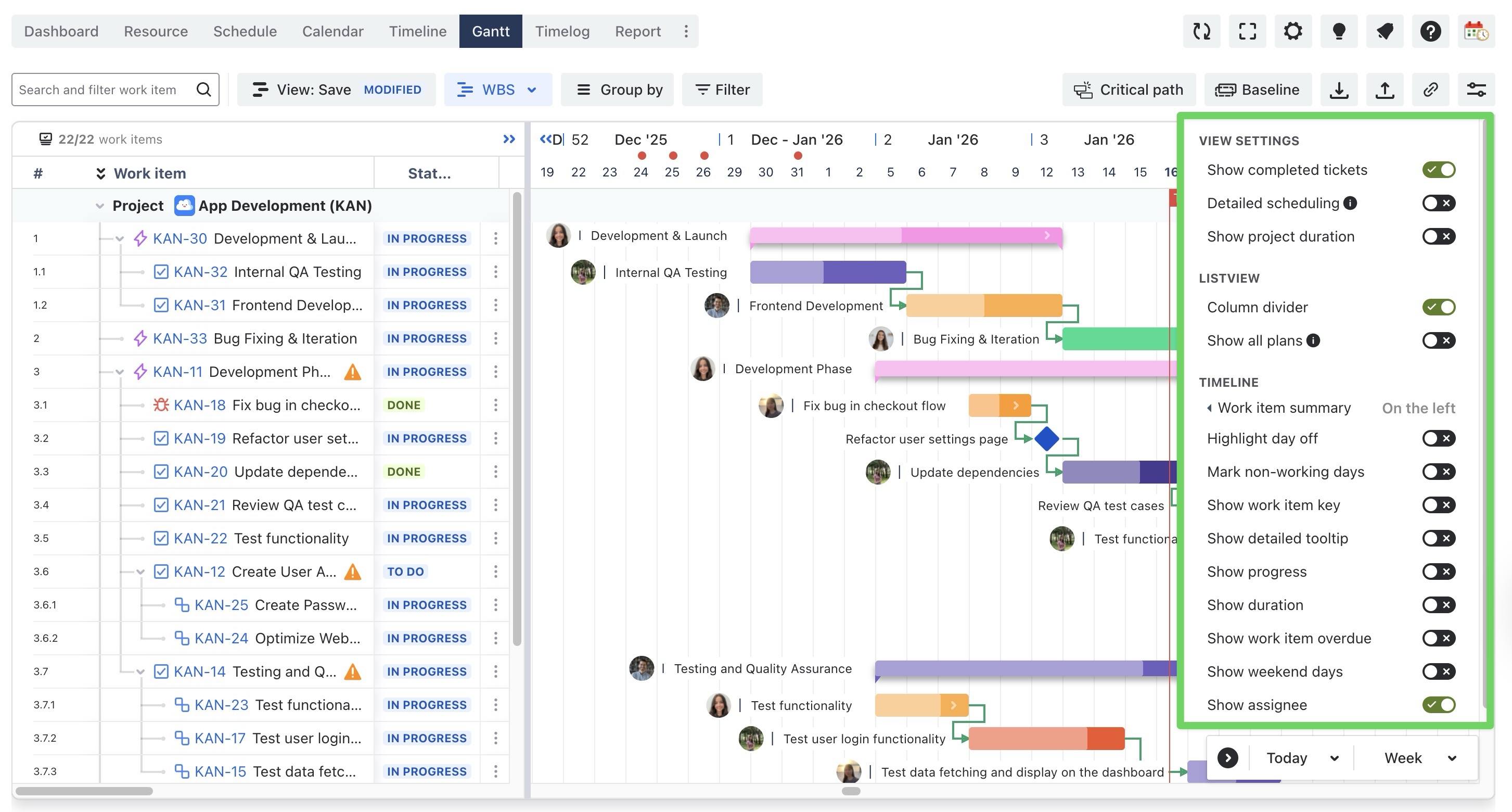Click the download export icon
The height and width of the screenshot is (812, 1512).
[1339, 90]
